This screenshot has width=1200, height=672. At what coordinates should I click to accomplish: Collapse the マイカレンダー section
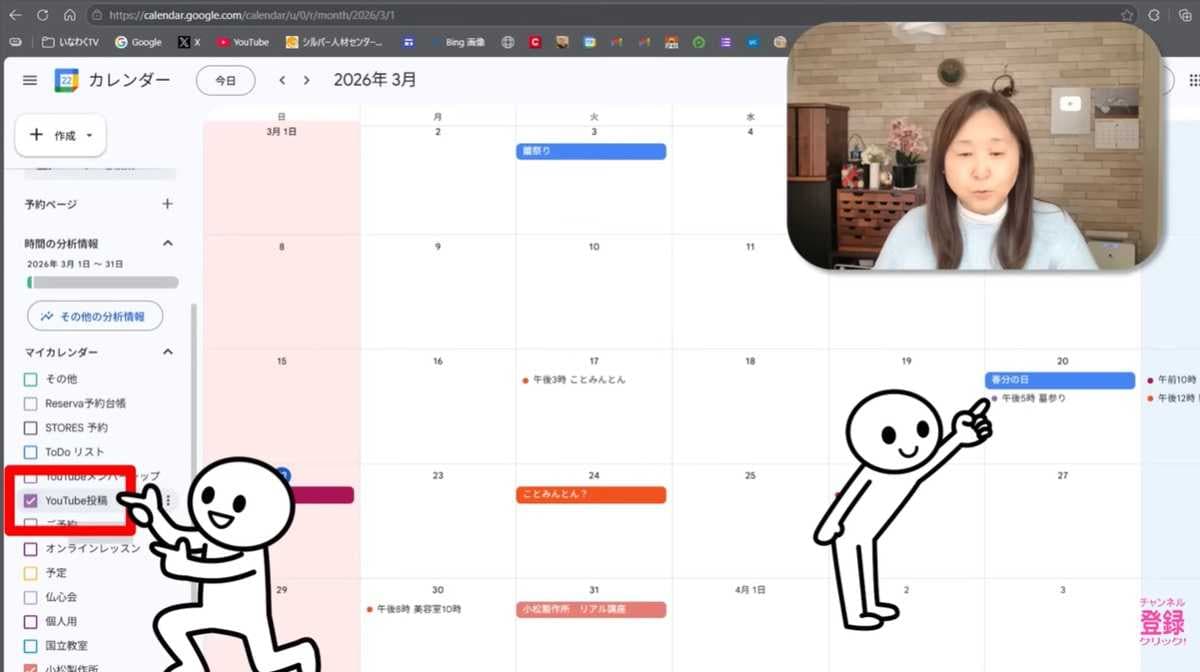pyautogui.click(x=167, y=352)
